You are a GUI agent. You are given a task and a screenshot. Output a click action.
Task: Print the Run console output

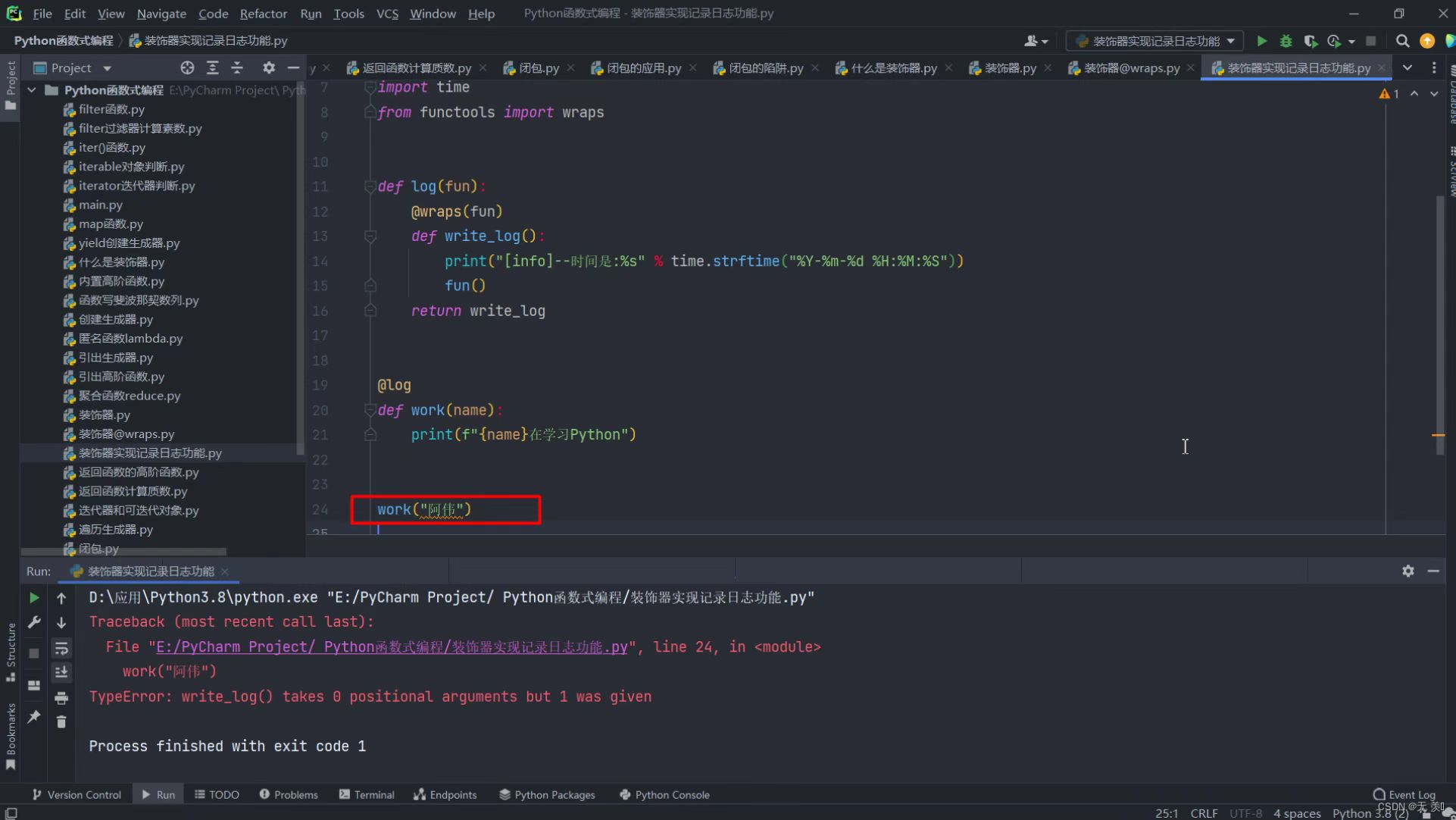click(61, 697)
